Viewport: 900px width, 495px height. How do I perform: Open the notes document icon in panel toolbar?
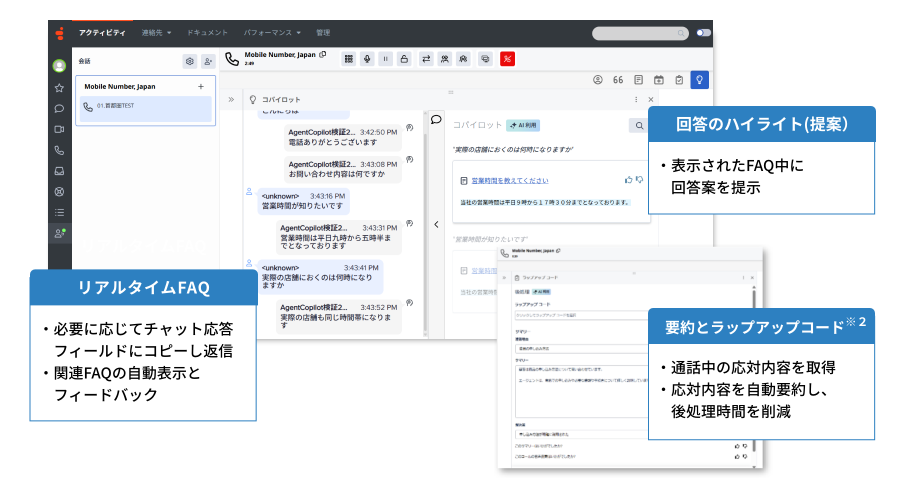click(x=638, y=80)
